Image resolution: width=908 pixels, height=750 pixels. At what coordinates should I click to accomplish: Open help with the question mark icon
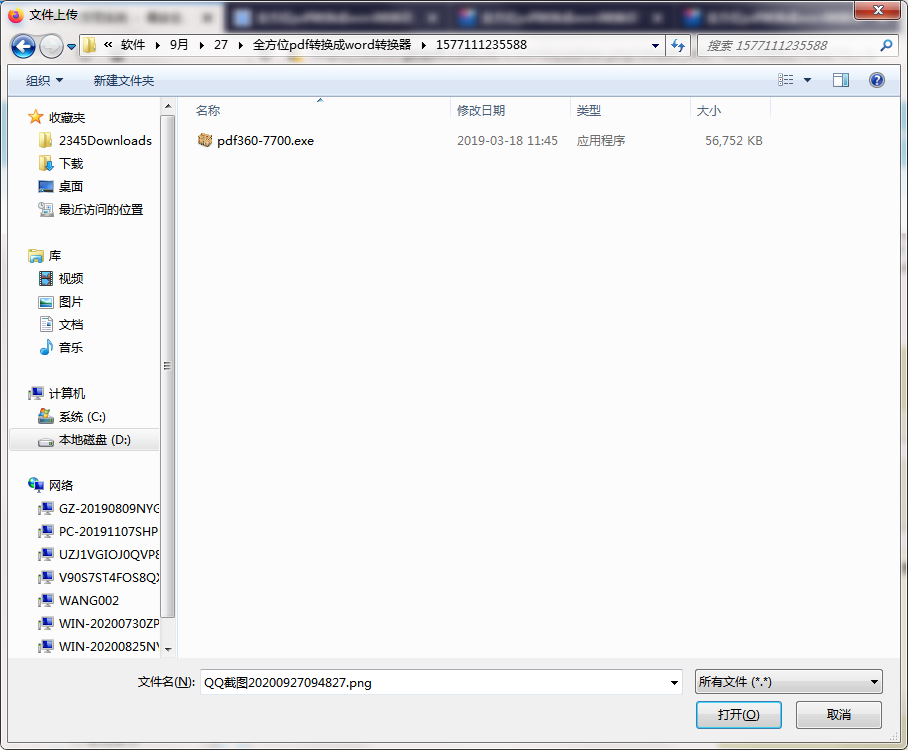tap(877, 80)
